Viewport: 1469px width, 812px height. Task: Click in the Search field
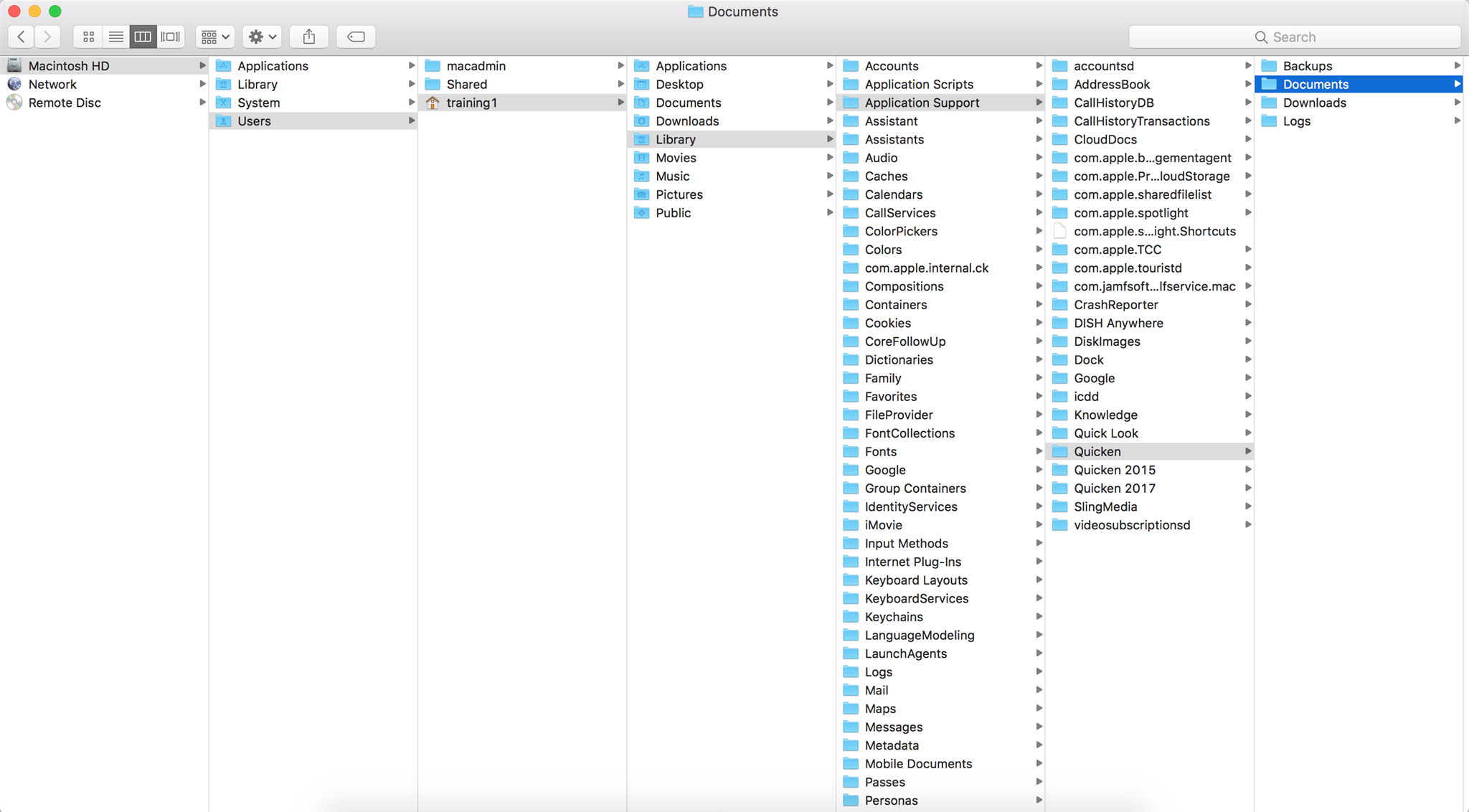point(1294,37)
